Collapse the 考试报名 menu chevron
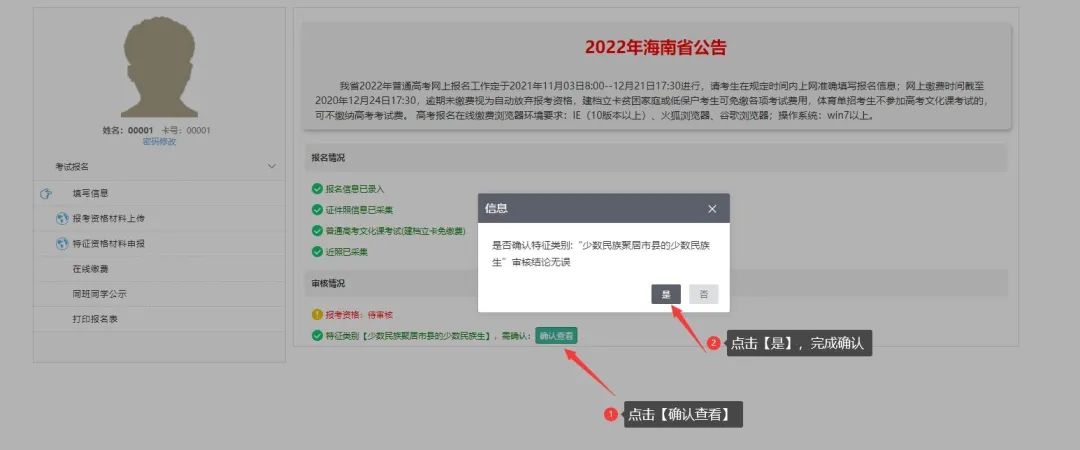Image resolution: width=1080 pixels, height=450 pixels. pos(271,167)
